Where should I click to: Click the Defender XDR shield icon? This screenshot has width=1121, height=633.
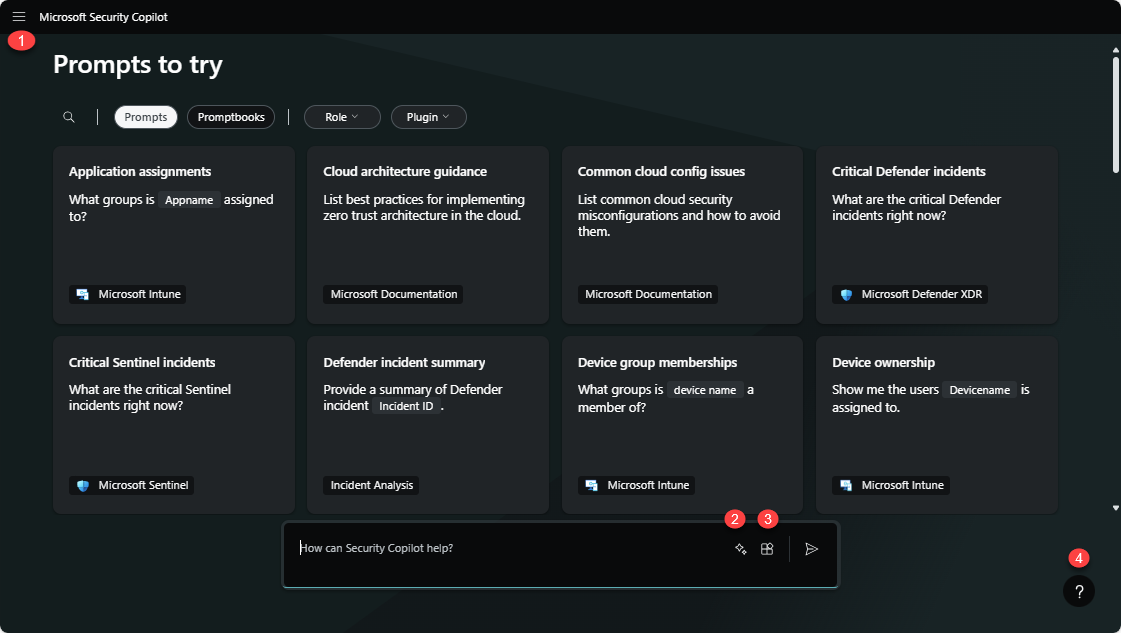point(846,294)
